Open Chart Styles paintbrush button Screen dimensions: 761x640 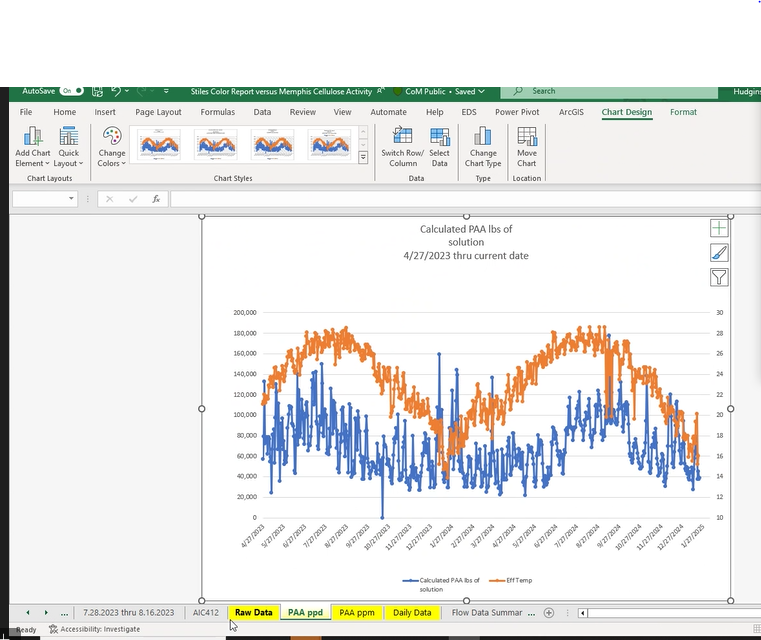tap(718, 253)
